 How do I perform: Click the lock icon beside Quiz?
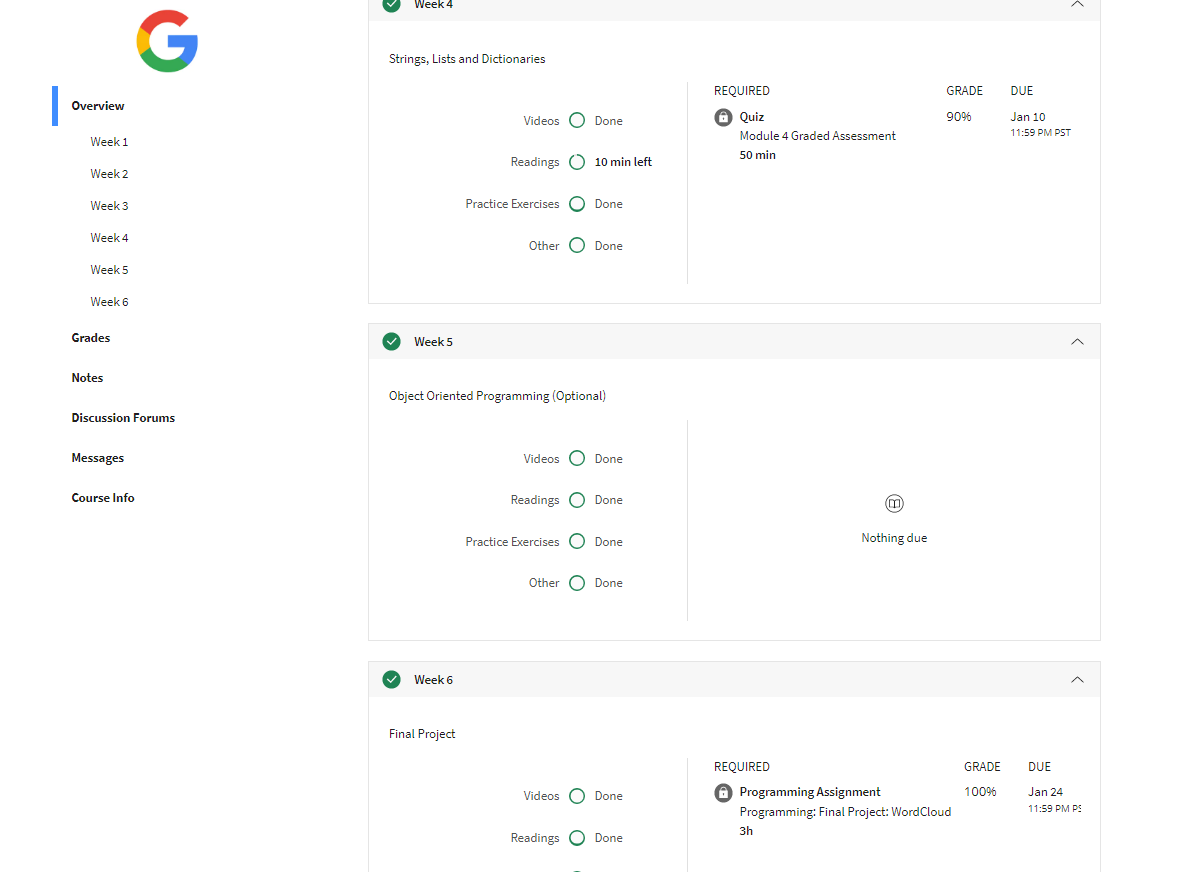click(x=723, y=118)
